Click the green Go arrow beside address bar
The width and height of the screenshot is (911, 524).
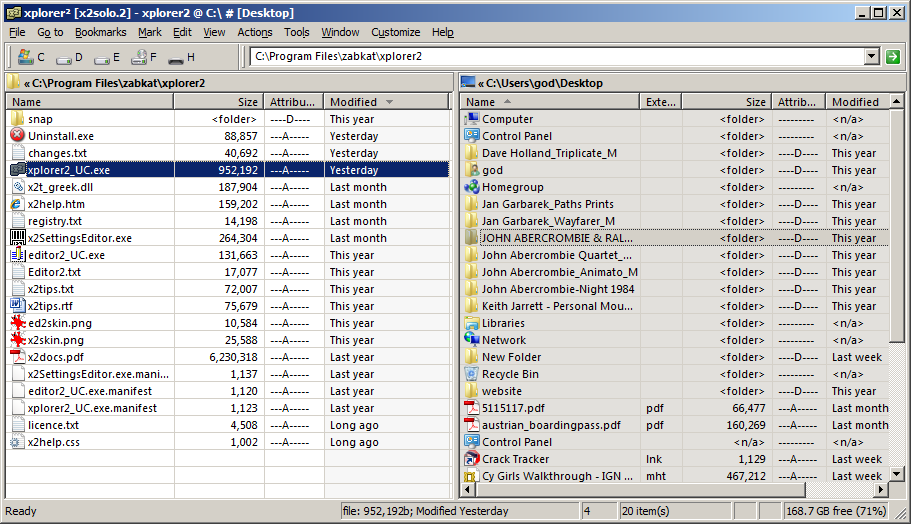pos(893,57)
